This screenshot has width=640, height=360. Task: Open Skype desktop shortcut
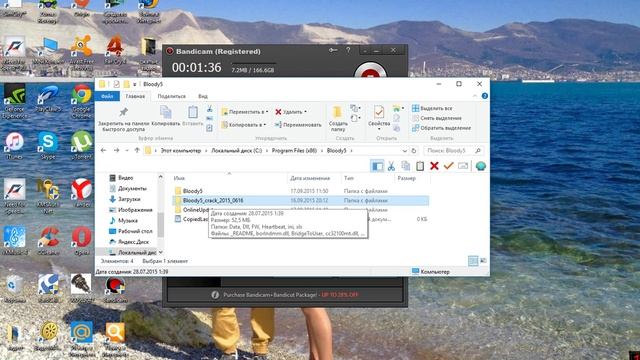48,146
